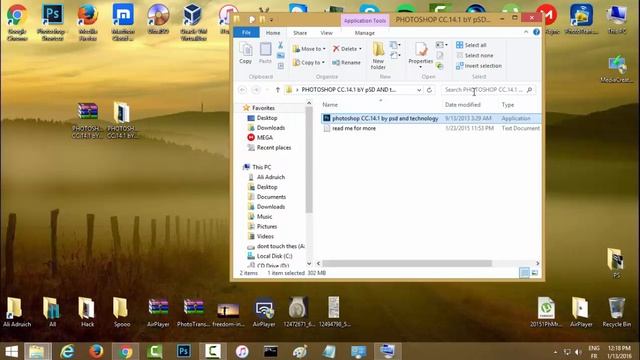Click the Invert selection button

[479, 66]
